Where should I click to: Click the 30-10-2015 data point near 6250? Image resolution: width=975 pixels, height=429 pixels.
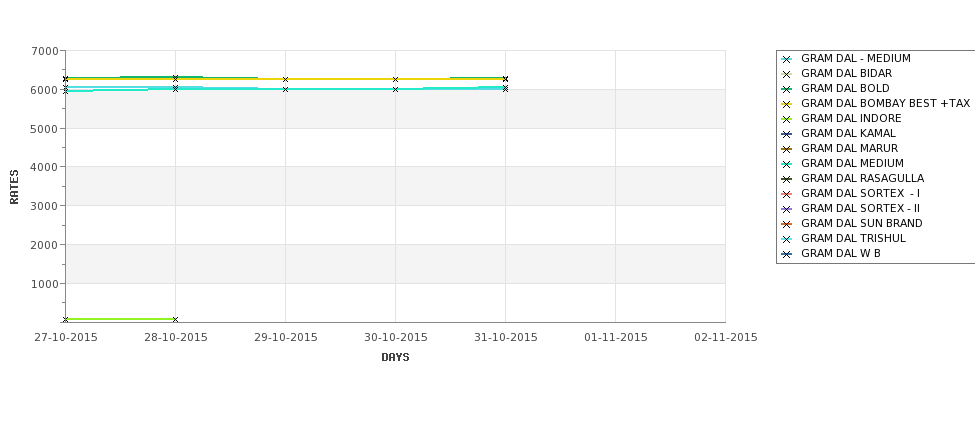coord(395,80)
